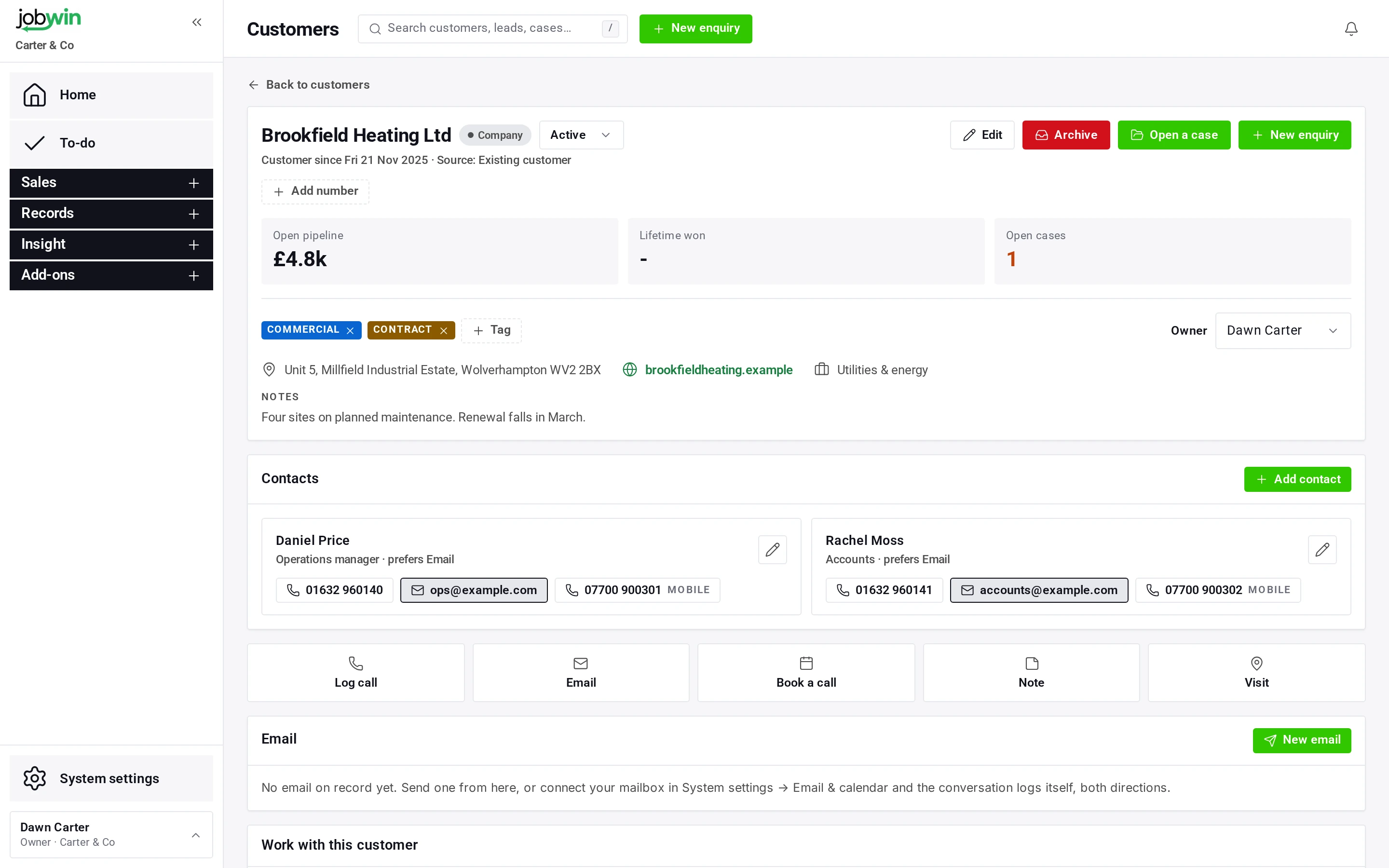Add a new Tag
Screen dimensions: 1389x868
click(491, 331)
